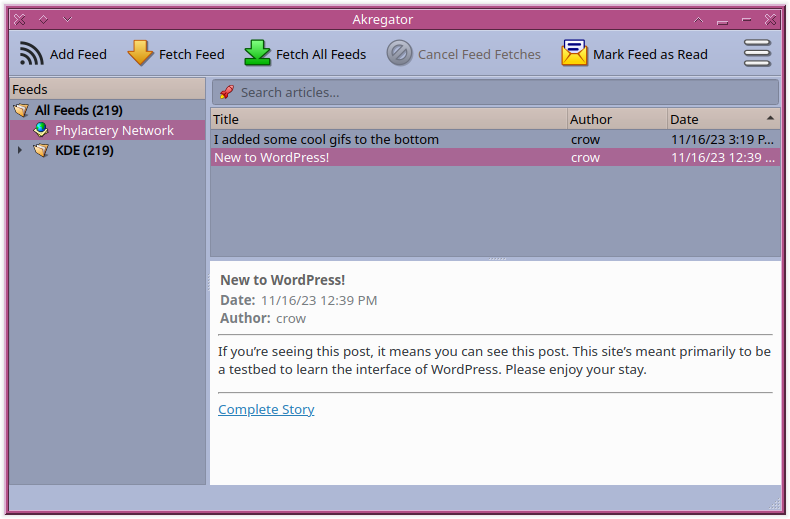Expand the KDE folder tree arrow
Screen dimensions: 790x519
click(20, 150)
